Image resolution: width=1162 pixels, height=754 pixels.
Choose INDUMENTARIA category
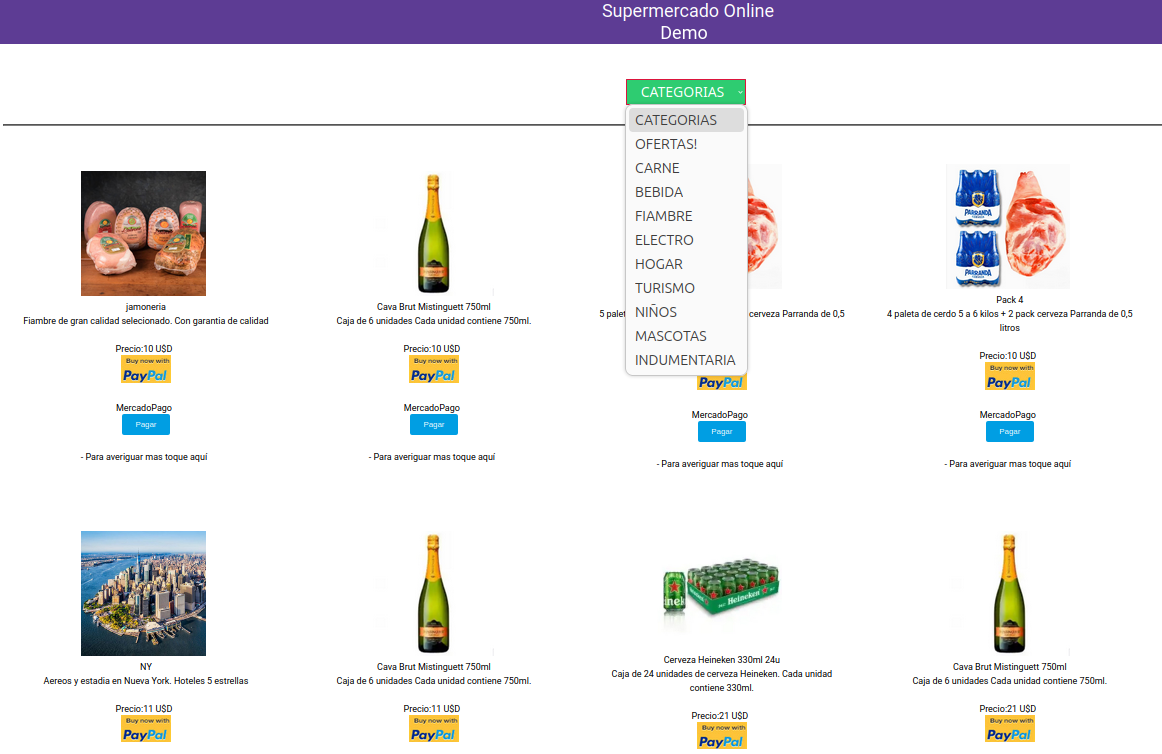[x=686, y=360]
